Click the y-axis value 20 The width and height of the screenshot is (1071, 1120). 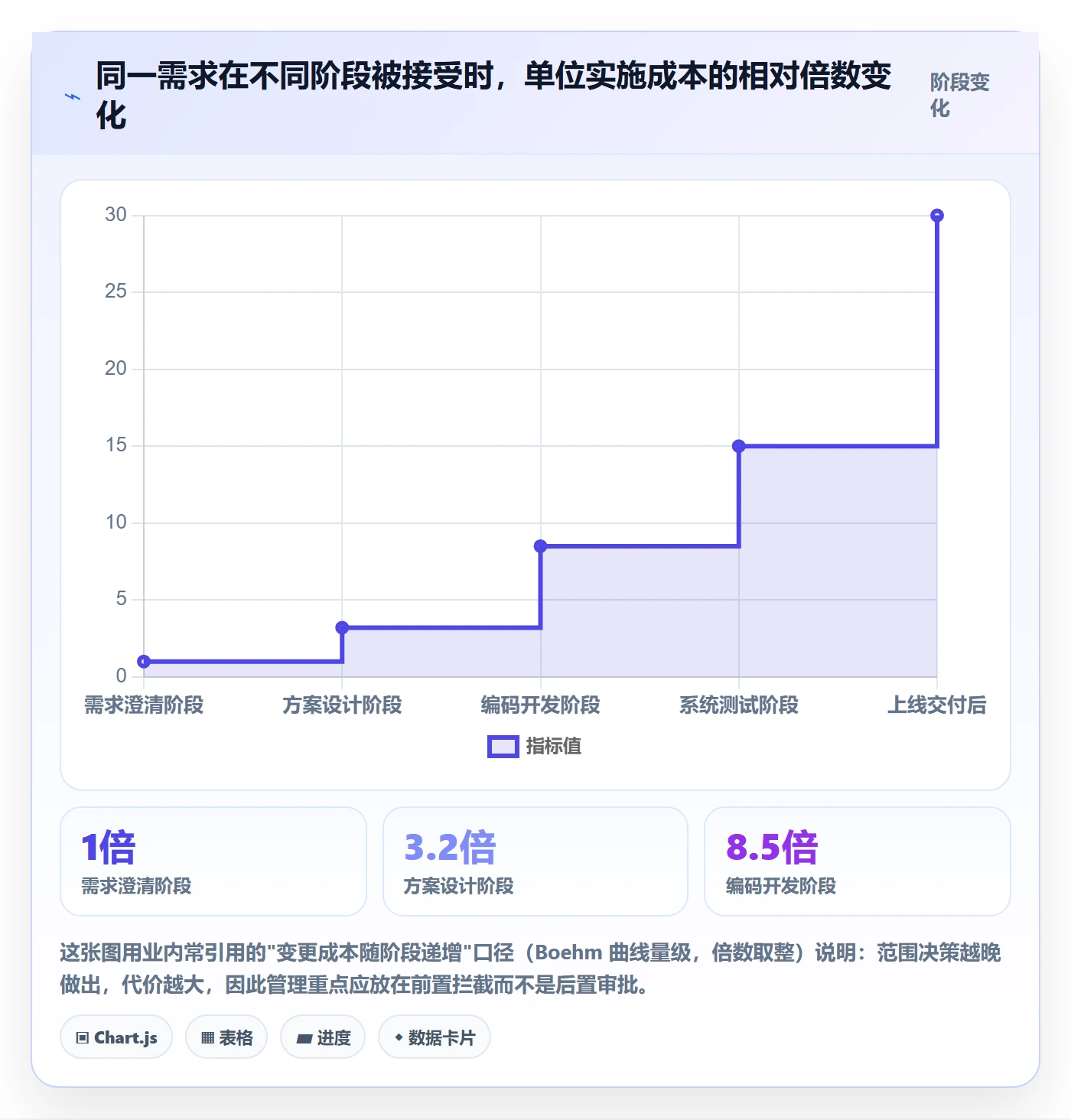(116, 369)
